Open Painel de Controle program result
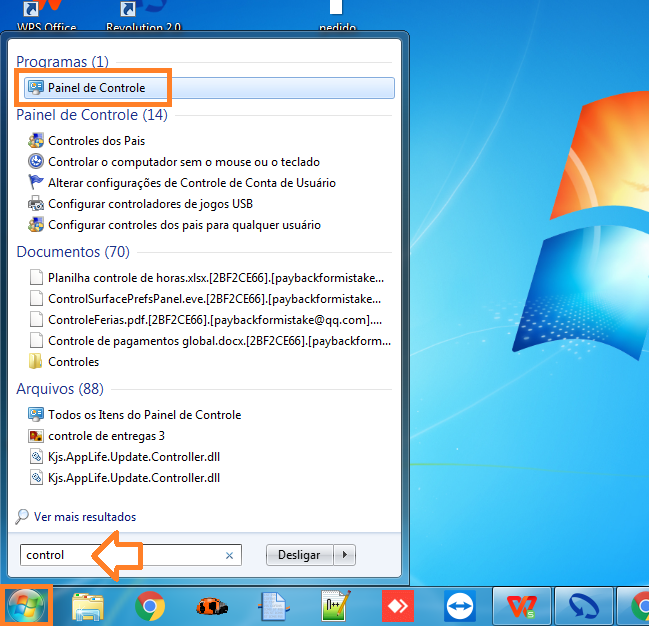 tap(209, 88)
